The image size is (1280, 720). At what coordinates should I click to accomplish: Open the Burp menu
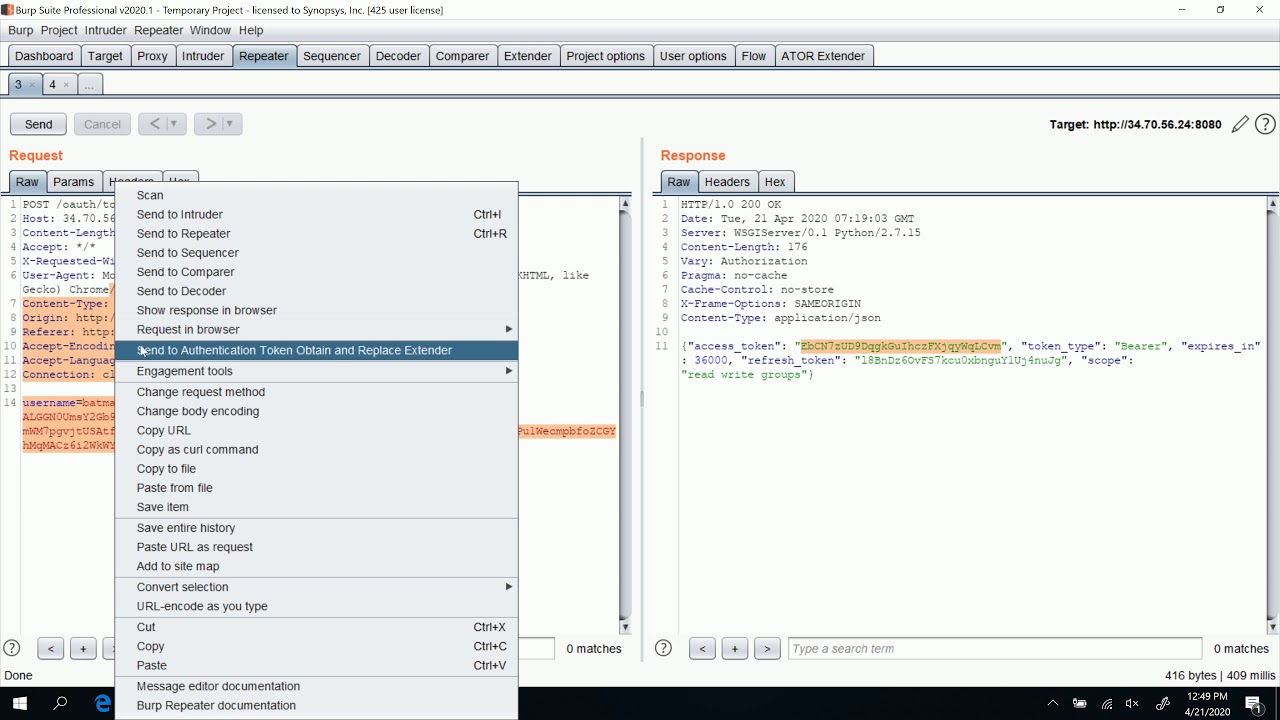pyautogui.click(x=21, y=30)
